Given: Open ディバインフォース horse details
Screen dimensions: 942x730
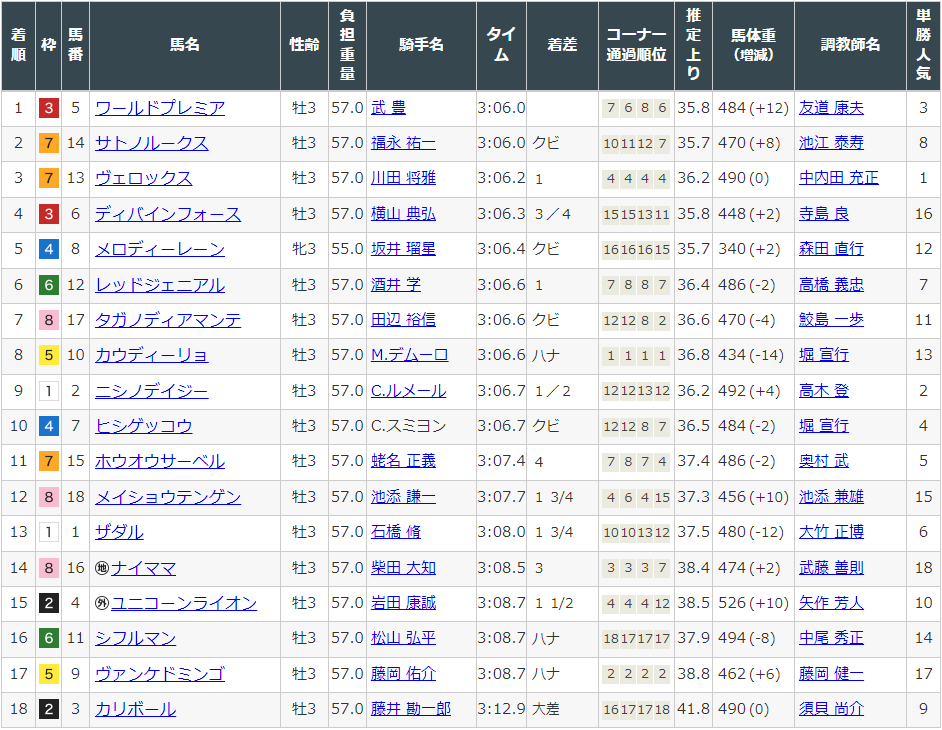Looking at the screenshot, I should 168,214.
